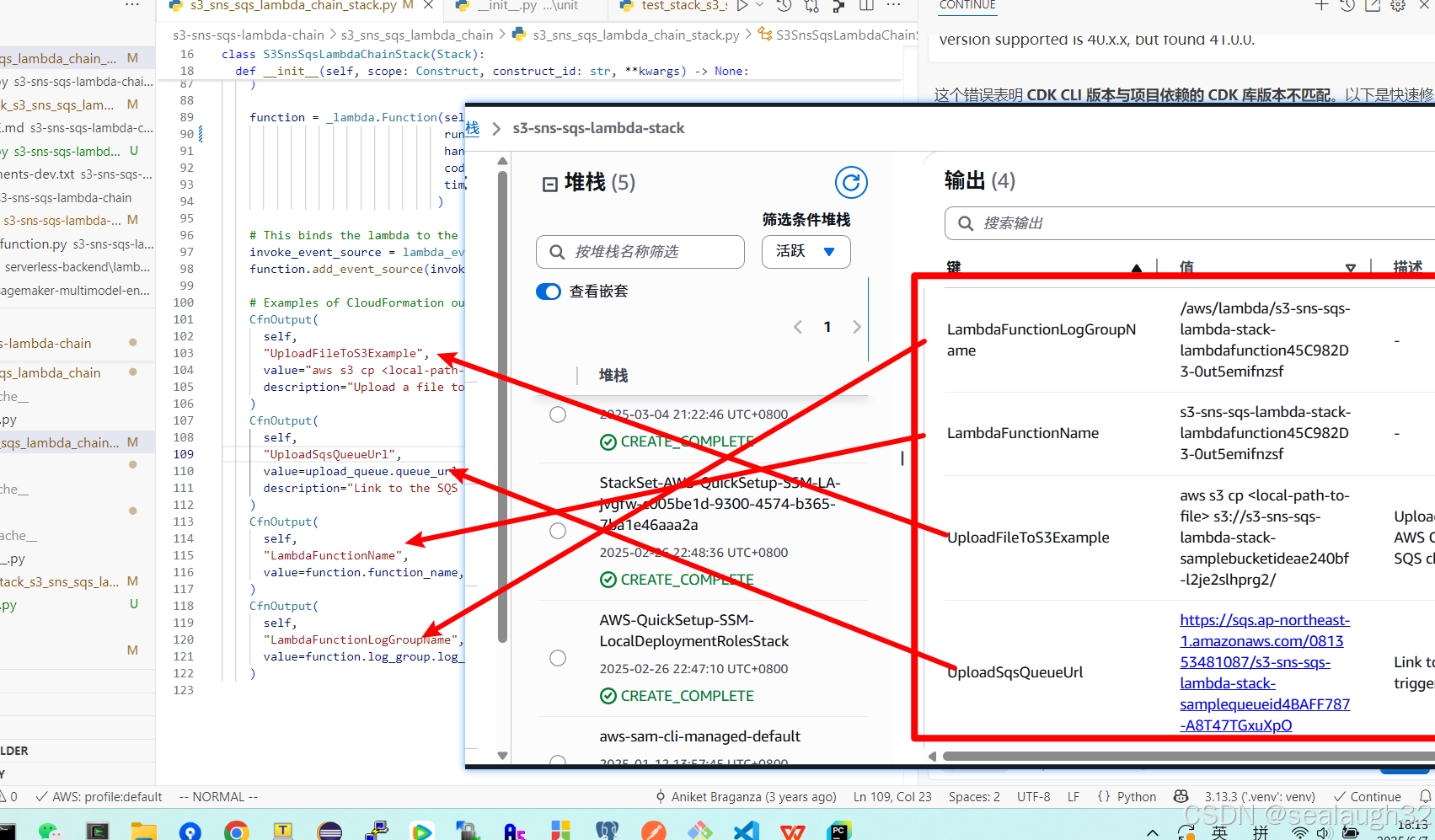Click the Continue status bar button
Viewport: 1435px width, 840px height.
click(1367, 796)
